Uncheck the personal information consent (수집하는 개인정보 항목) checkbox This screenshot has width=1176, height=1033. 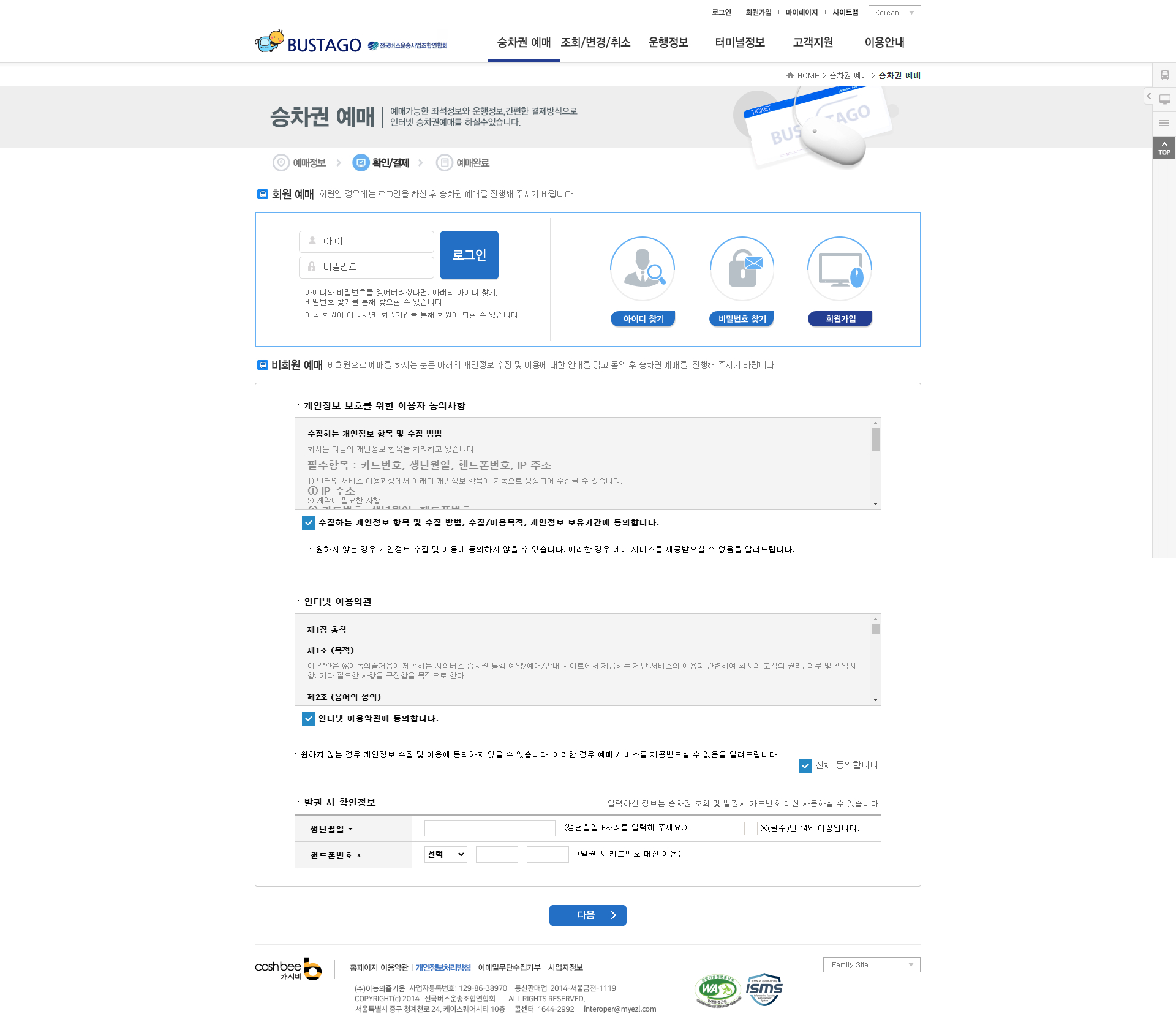coord(309,523)
